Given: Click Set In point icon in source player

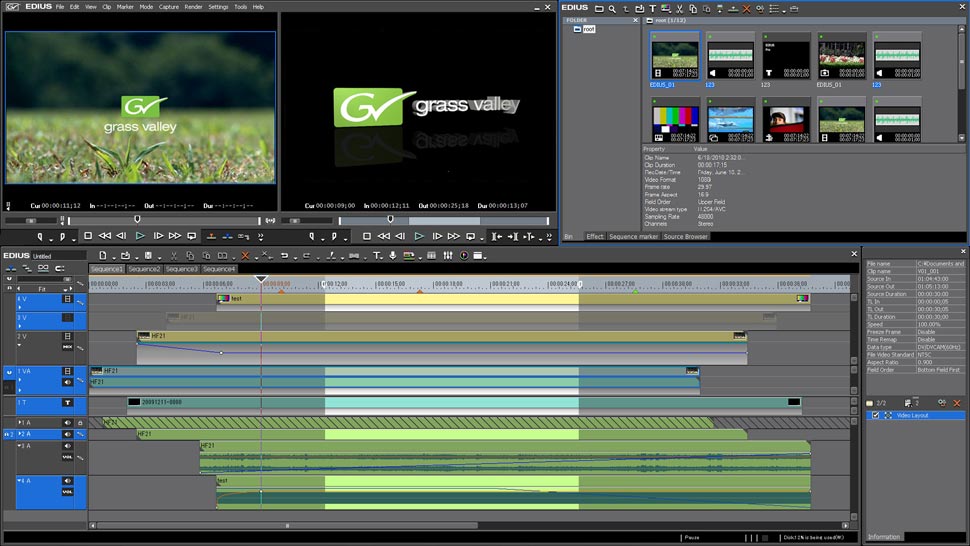Looking at the screenshot, I should click(40, 236).
